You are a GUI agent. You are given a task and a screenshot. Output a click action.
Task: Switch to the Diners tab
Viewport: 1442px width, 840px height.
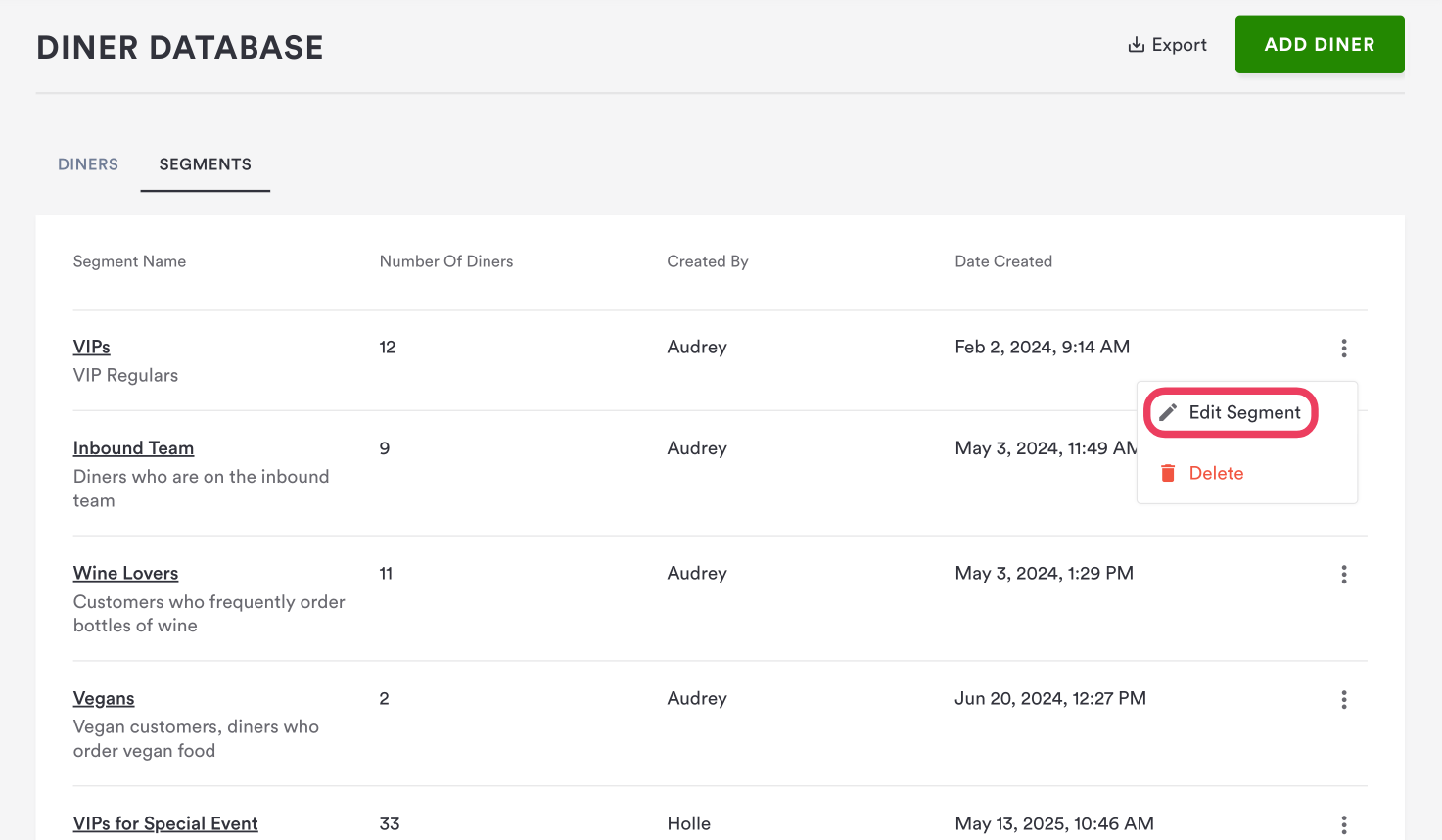click(x=88, y=164)
